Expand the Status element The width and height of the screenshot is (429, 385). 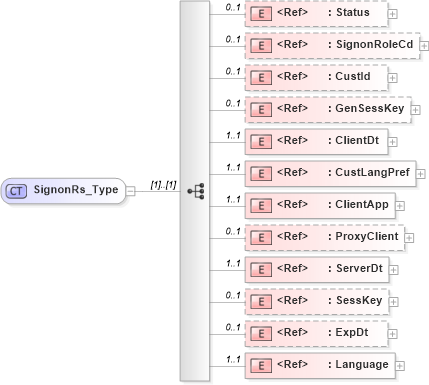[393, 14]
